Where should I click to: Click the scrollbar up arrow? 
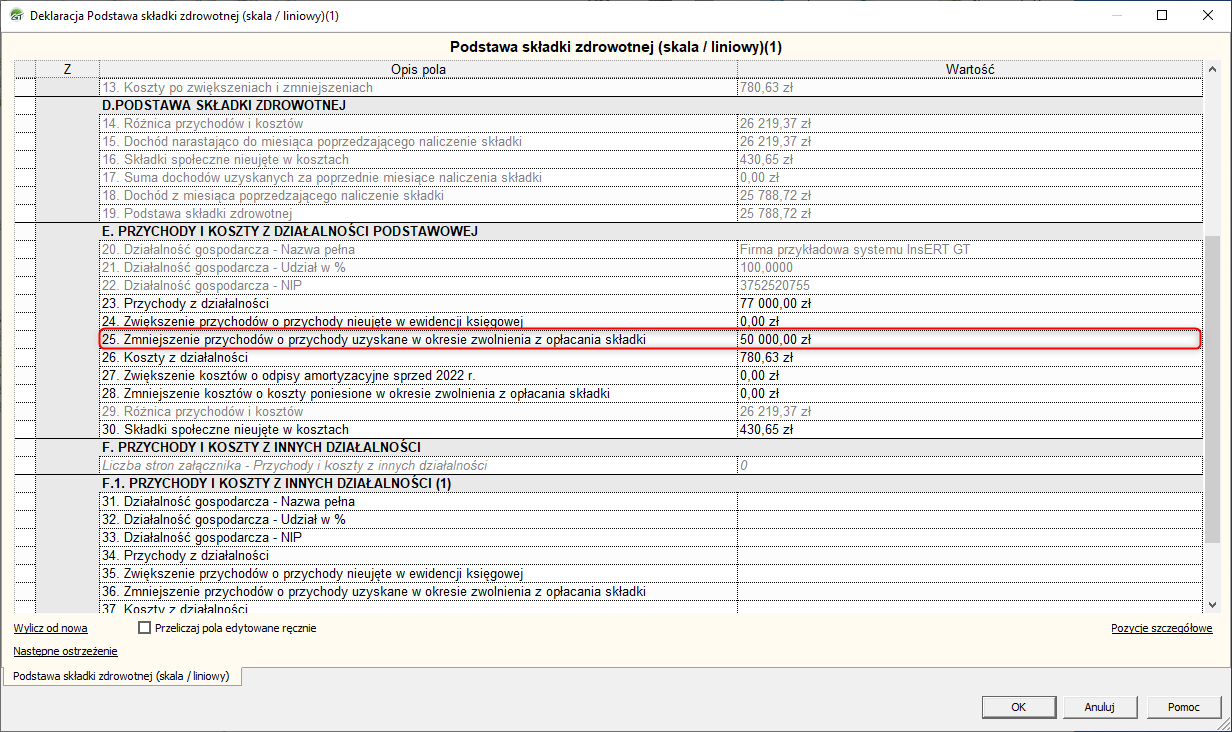[1213, 69]
